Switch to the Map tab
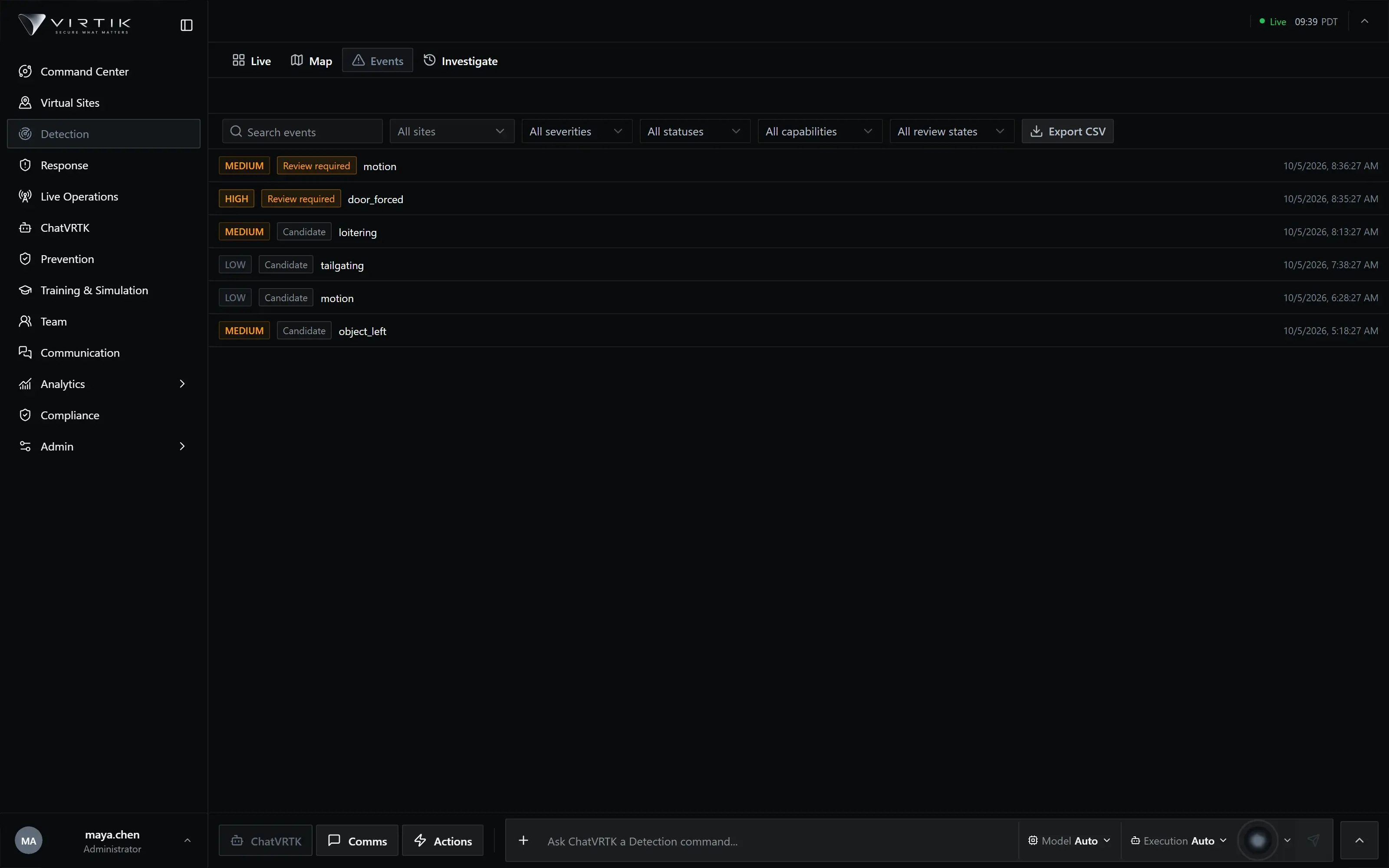This screenshot has width=1389, height=868. 312,61
